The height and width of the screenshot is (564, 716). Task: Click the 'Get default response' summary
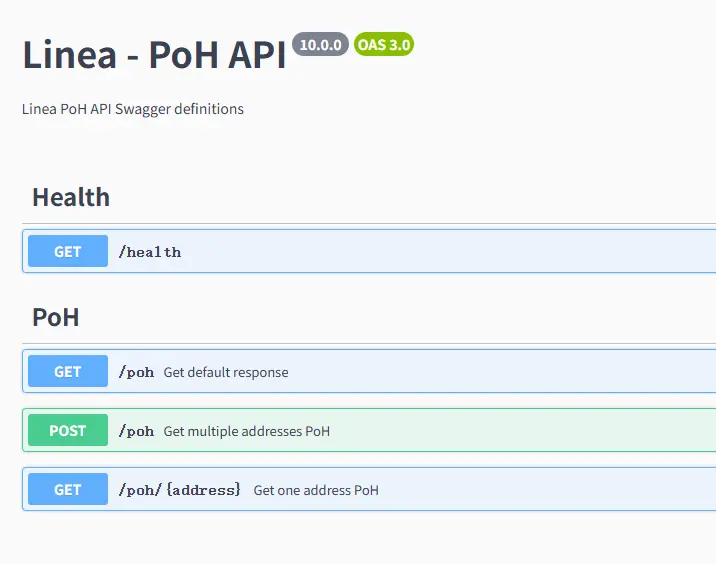226,372
